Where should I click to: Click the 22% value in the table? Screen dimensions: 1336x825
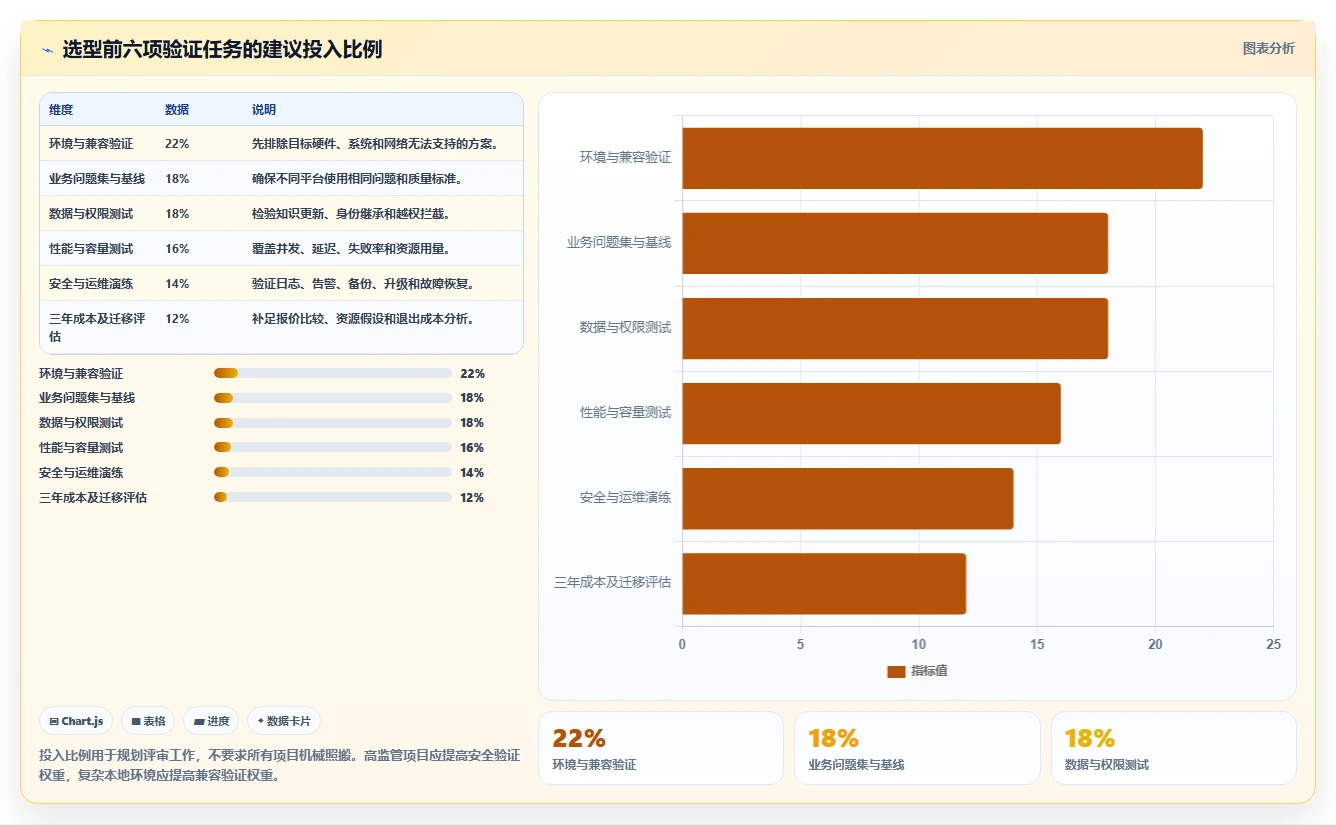click(177, 144)
